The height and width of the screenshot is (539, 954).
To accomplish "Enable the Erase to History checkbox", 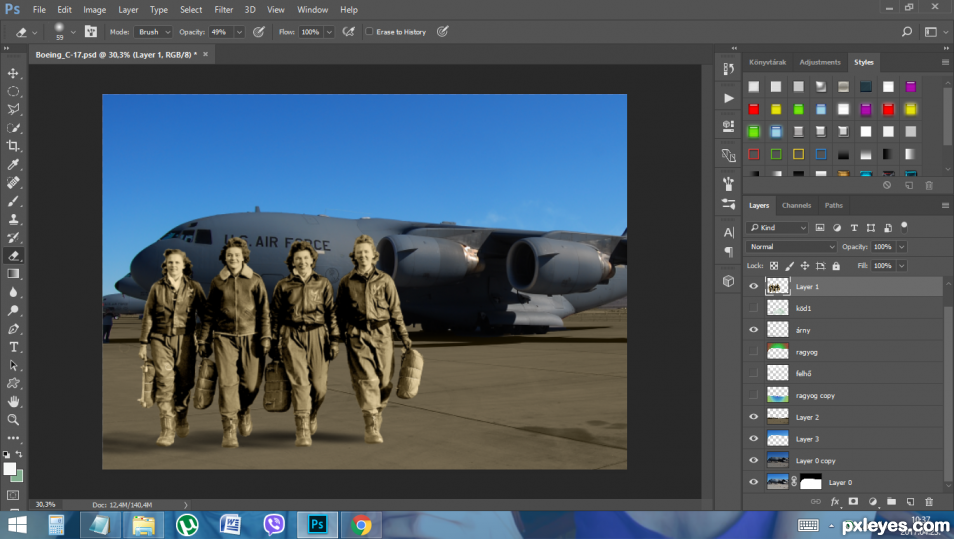I will coord(369,32).
